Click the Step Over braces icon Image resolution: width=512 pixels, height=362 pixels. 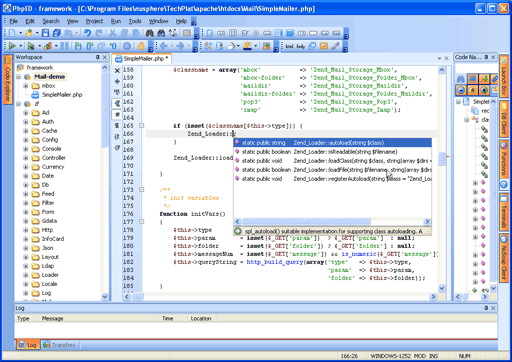[89, 46]
